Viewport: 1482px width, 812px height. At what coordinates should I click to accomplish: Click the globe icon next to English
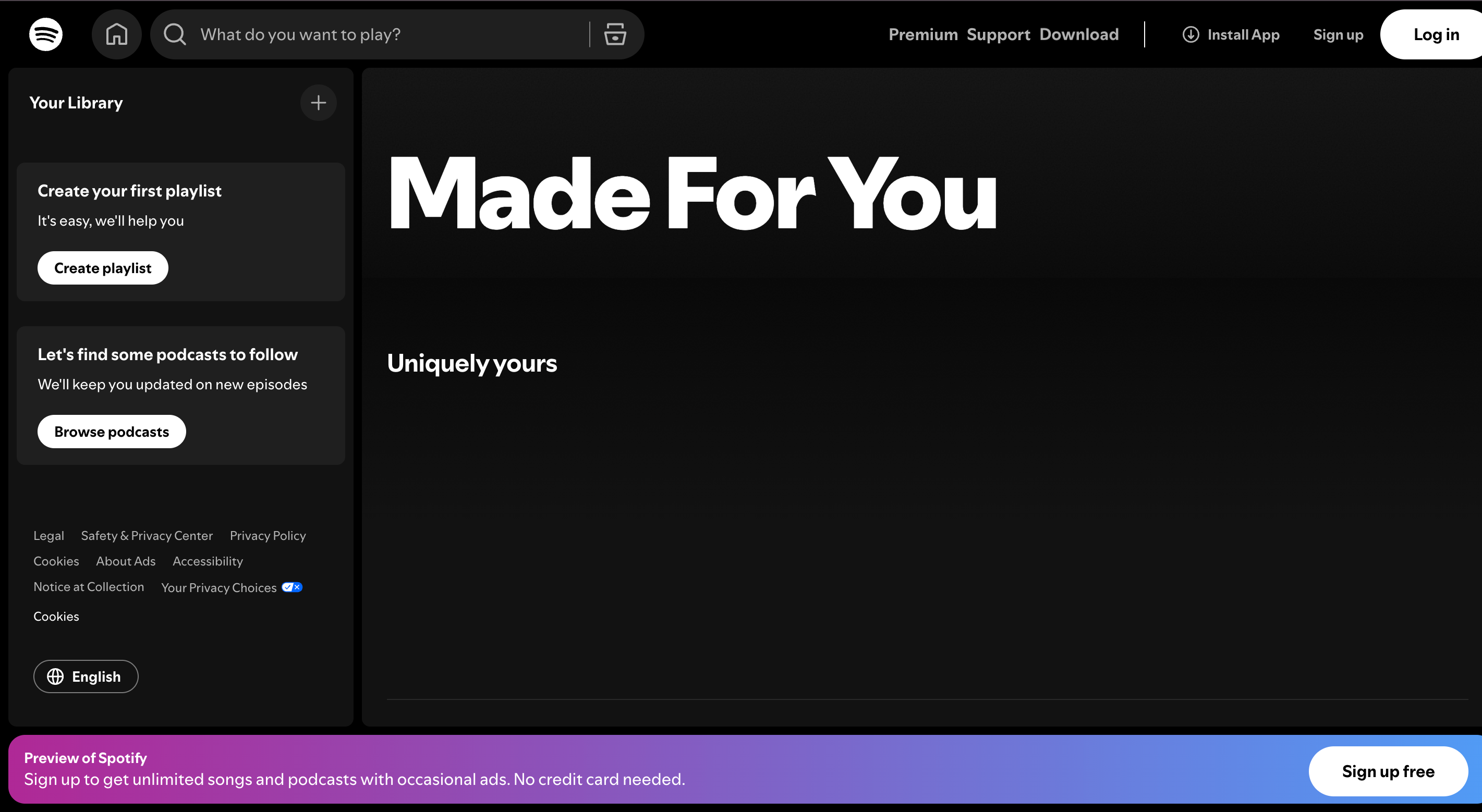pyautogui.click(x=56, y=676)
